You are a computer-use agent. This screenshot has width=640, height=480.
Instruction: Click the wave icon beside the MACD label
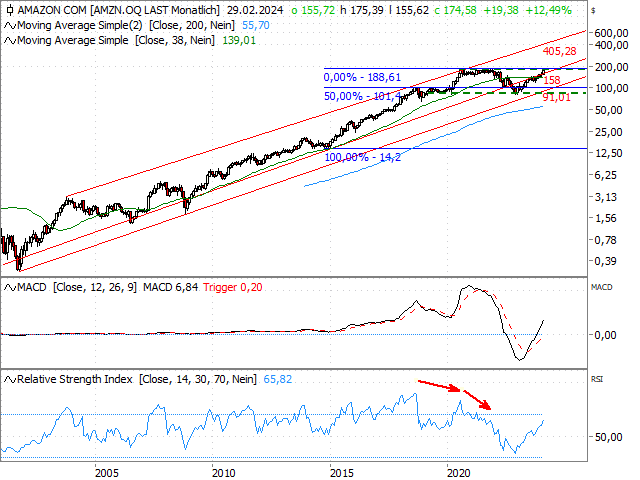[10, 288]
